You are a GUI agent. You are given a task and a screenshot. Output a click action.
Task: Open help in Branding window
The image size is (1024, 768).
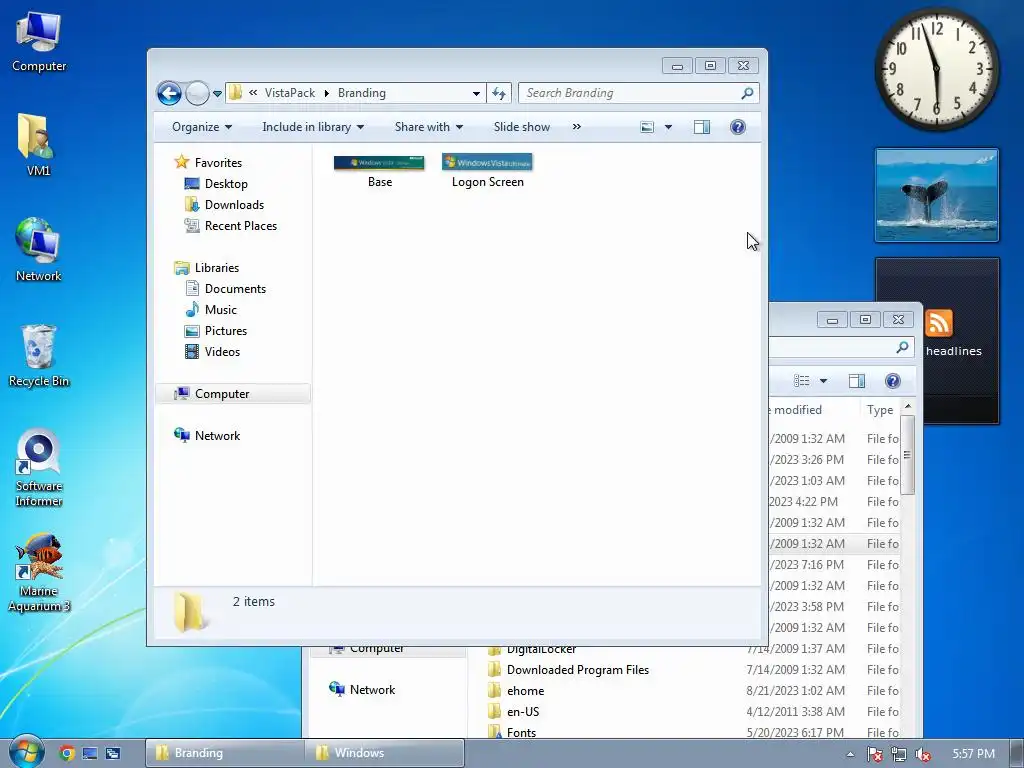click(x=738, y=127)
